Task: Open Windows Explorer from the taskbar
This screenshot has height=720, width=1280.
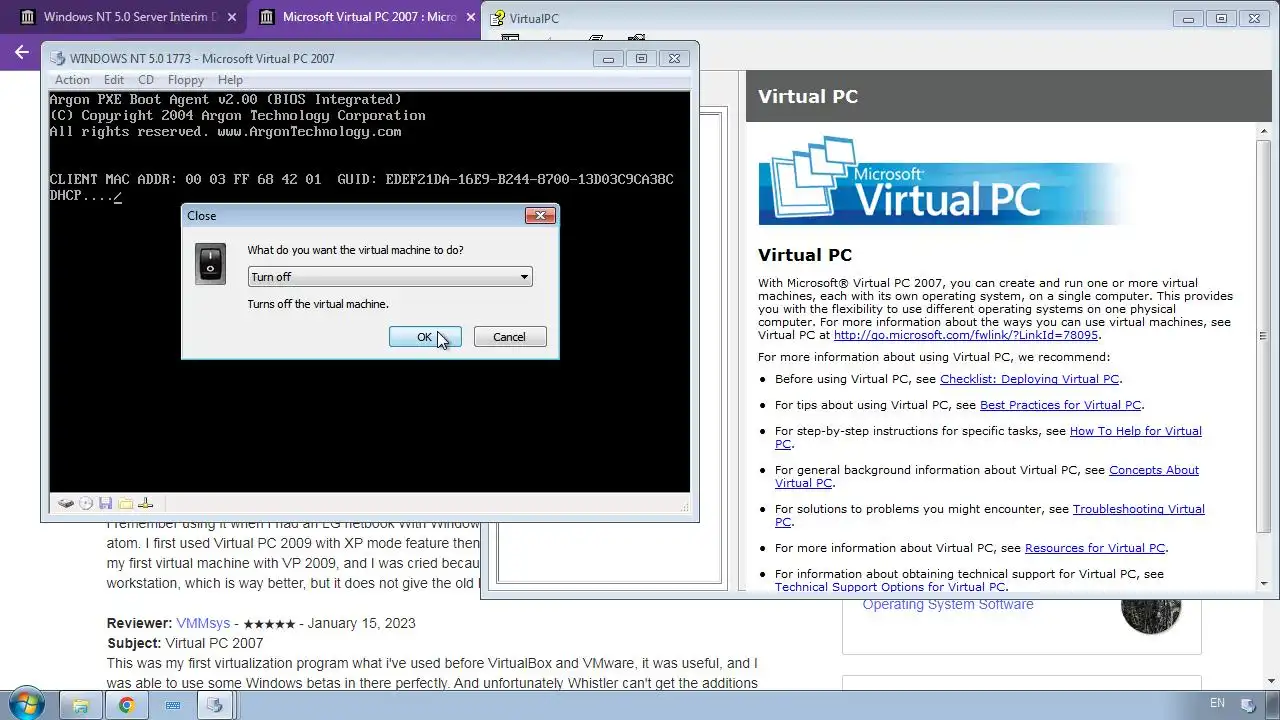Action: 81,705
